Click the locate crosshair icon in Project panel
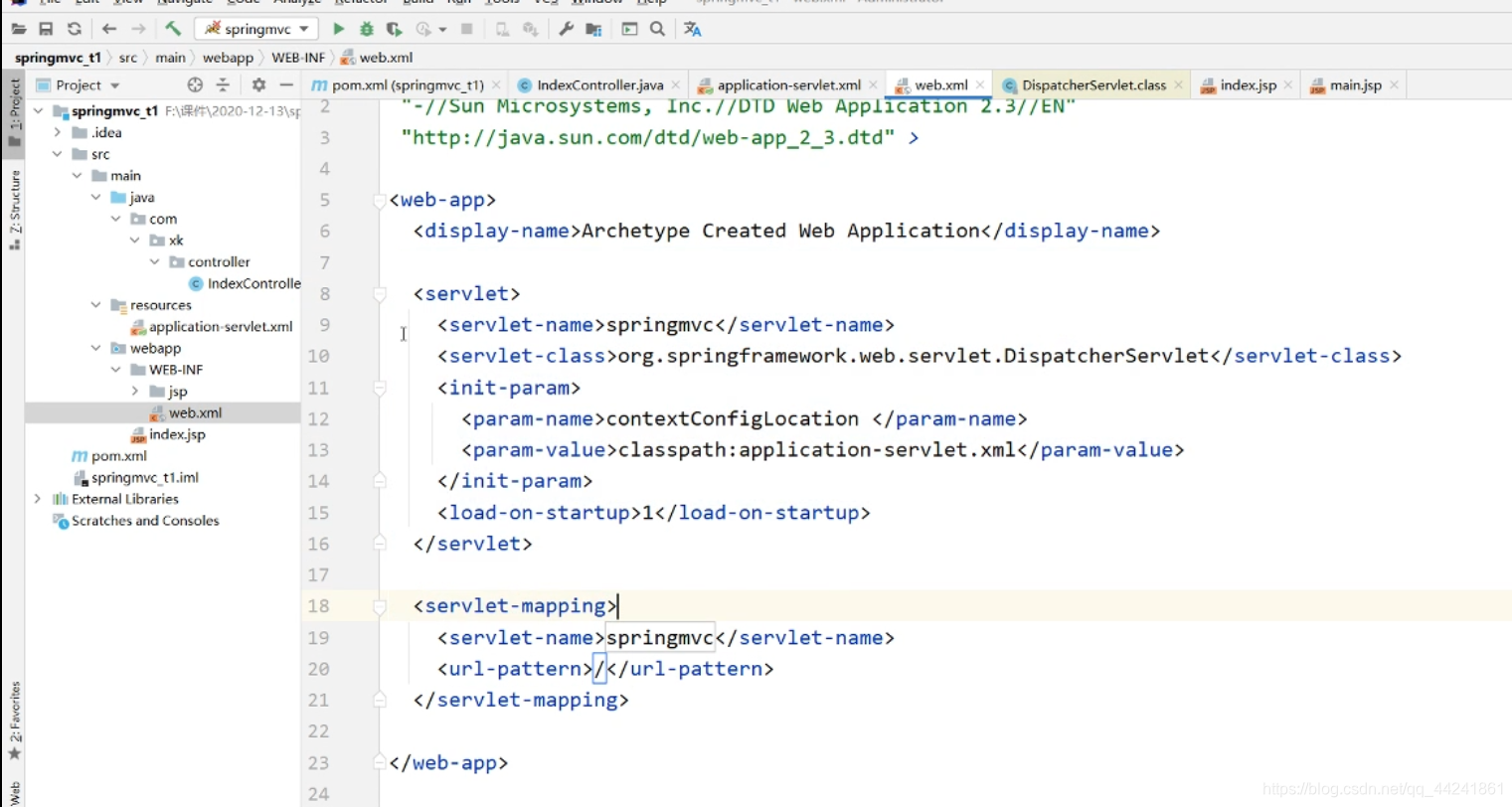1512x807 pixels. [x=195, y=85]
